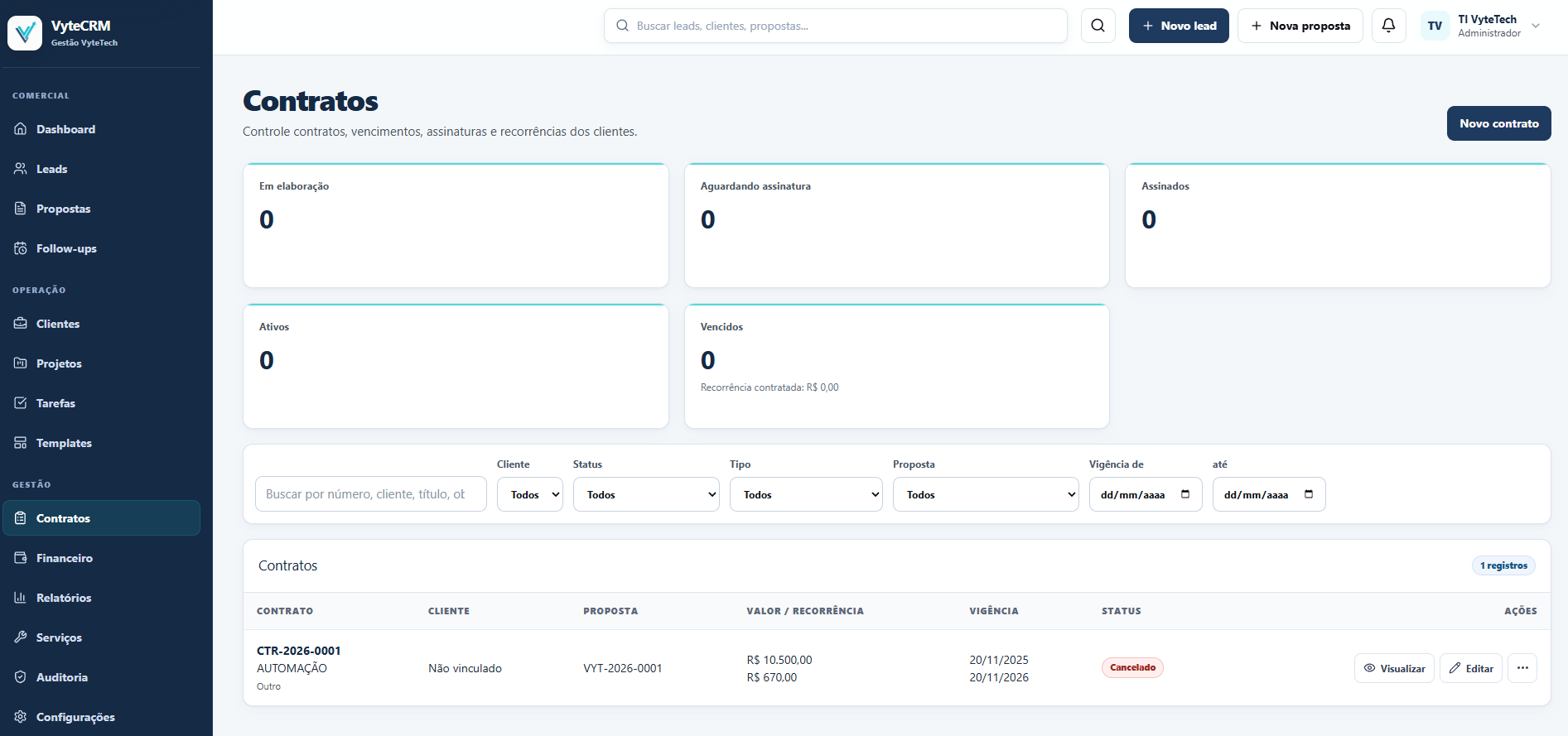The width and height of the screenshot is (1568, 736).
Task: Click the Aguardando assinatura summary card
Action: [897, 225]
